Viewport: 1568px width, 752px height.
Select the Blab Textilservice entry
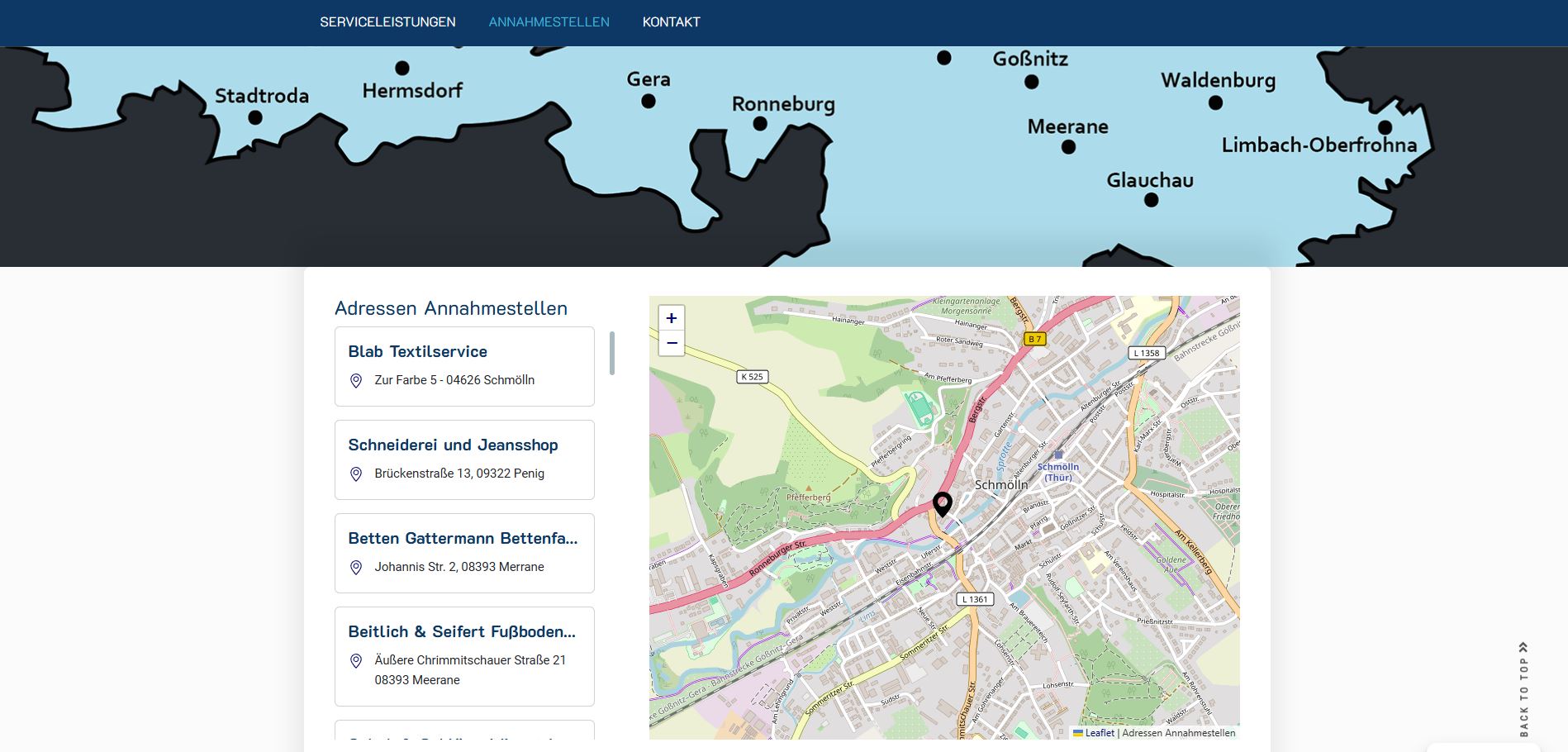click(417, 352)
